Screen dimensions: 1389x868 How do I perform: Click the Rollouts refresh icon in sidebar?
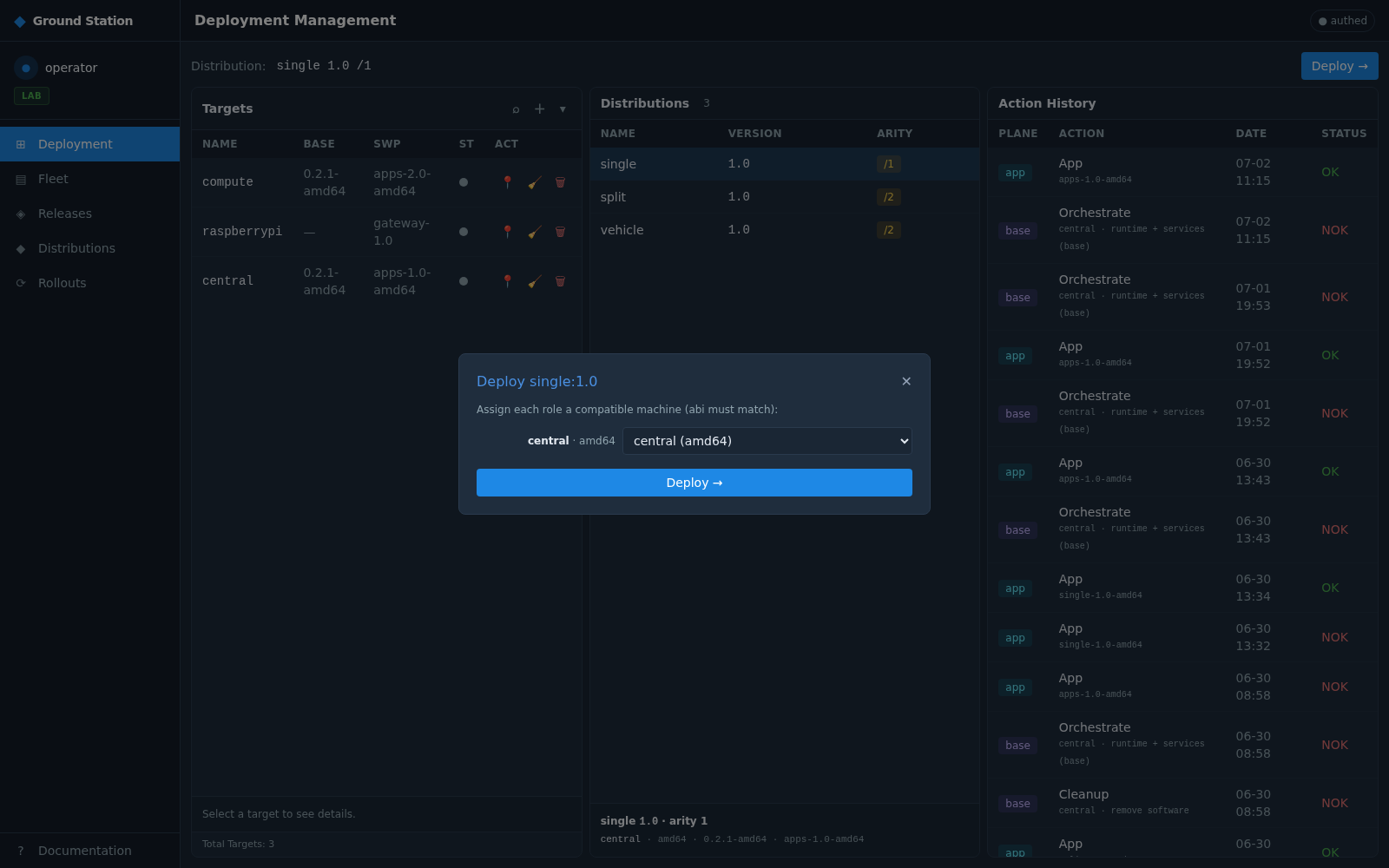tap(21, 283)
